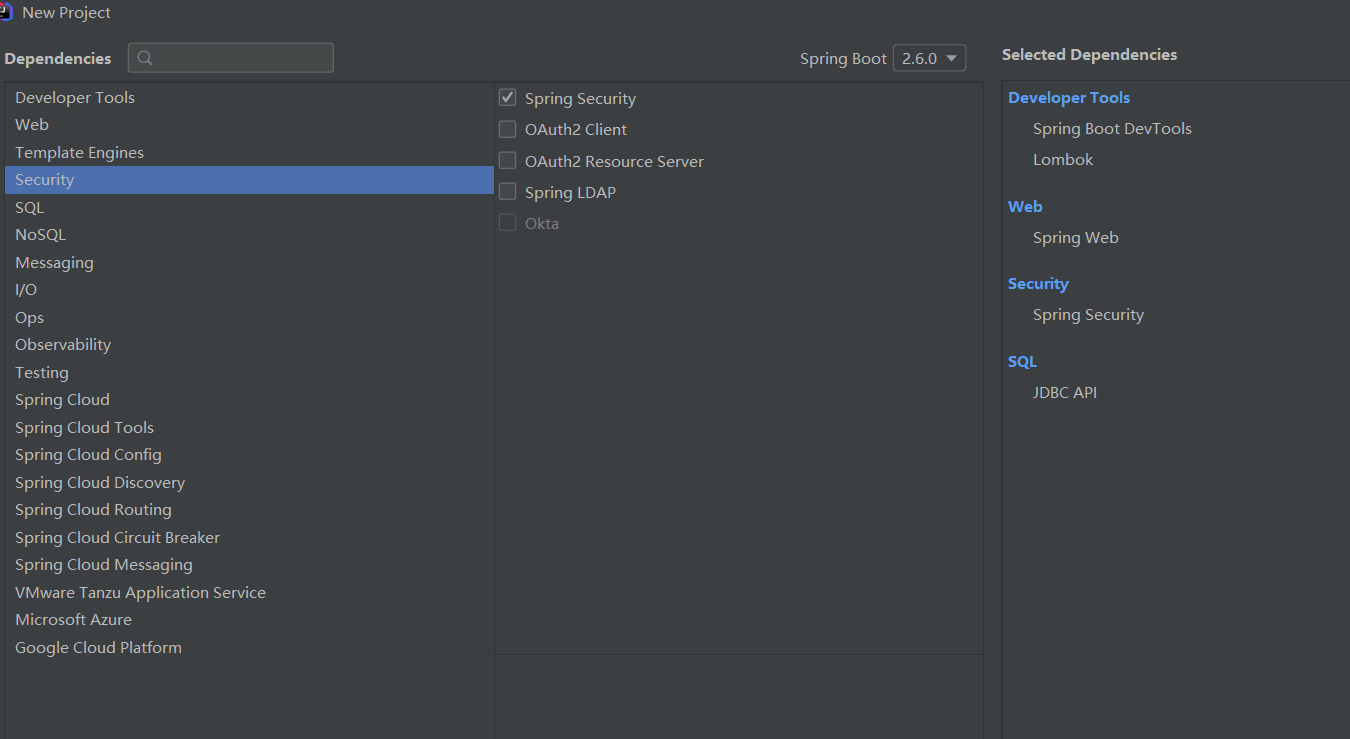The image size is (1350, 739).
Task: Select the Messaging category
Action: [x=249, y=262]
